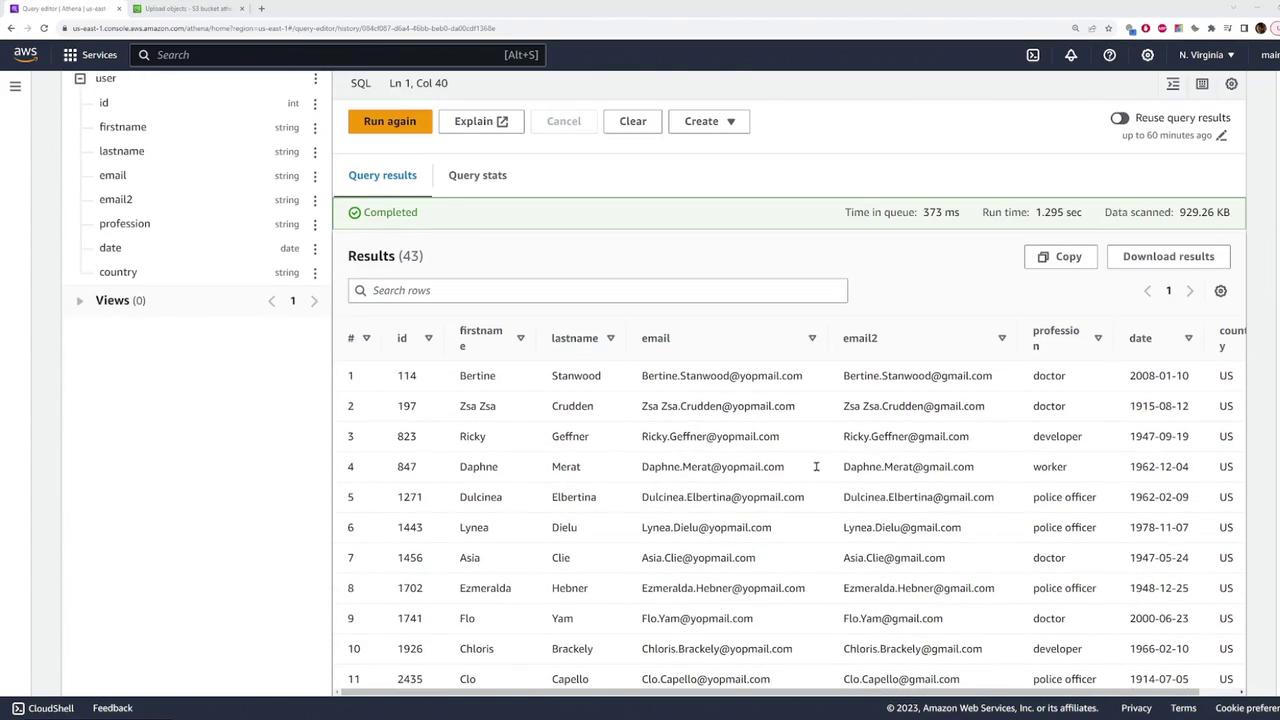Open results table preferences gear
Screen dimensions: 1280x720
coord(1220,291)
